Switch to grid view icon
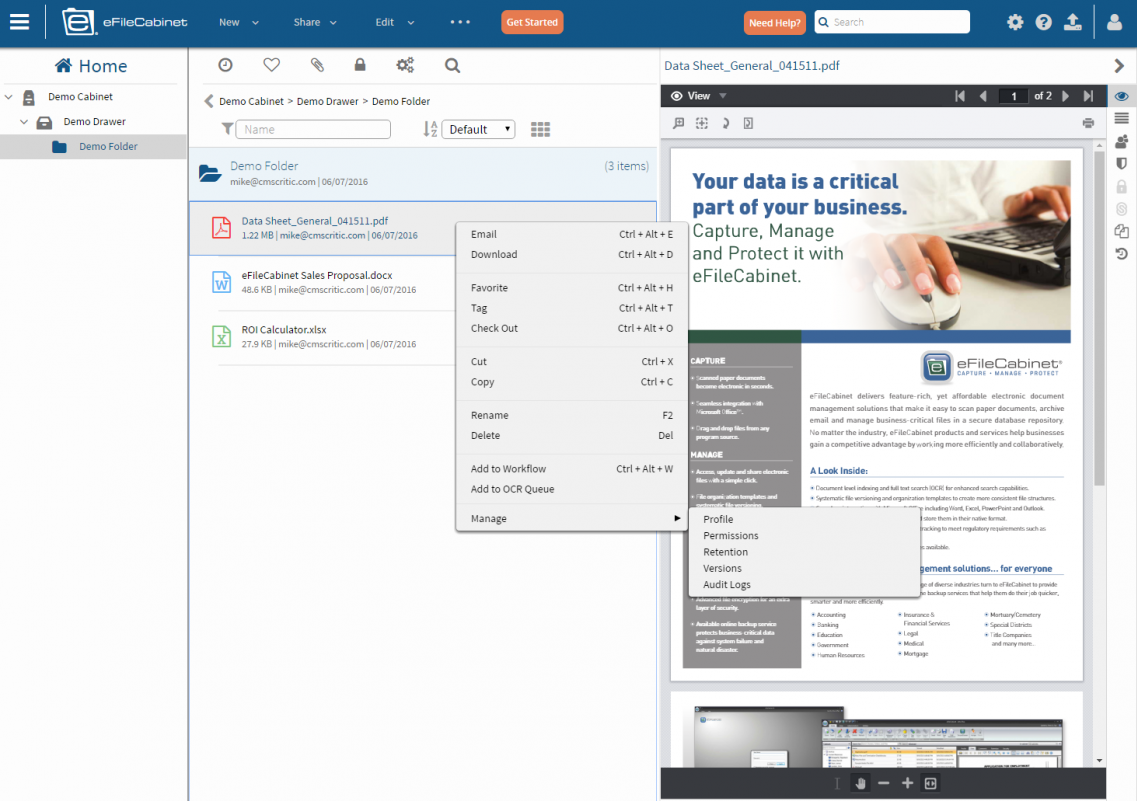Image resolution: width=1137 pixels, height=801 pixels. [540, 129]
